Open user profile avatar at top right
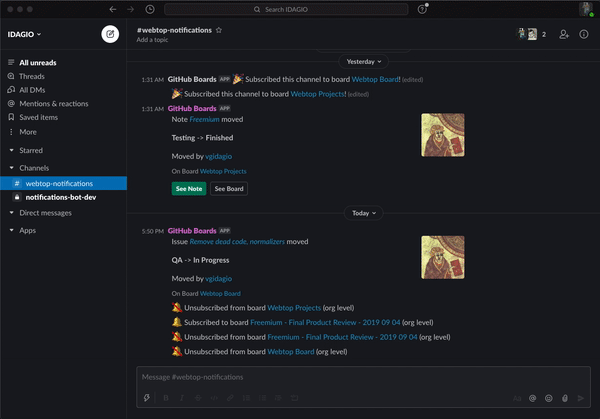Image resolution: width=600 pixels, height=419 pixels. [x=586, y=9]
